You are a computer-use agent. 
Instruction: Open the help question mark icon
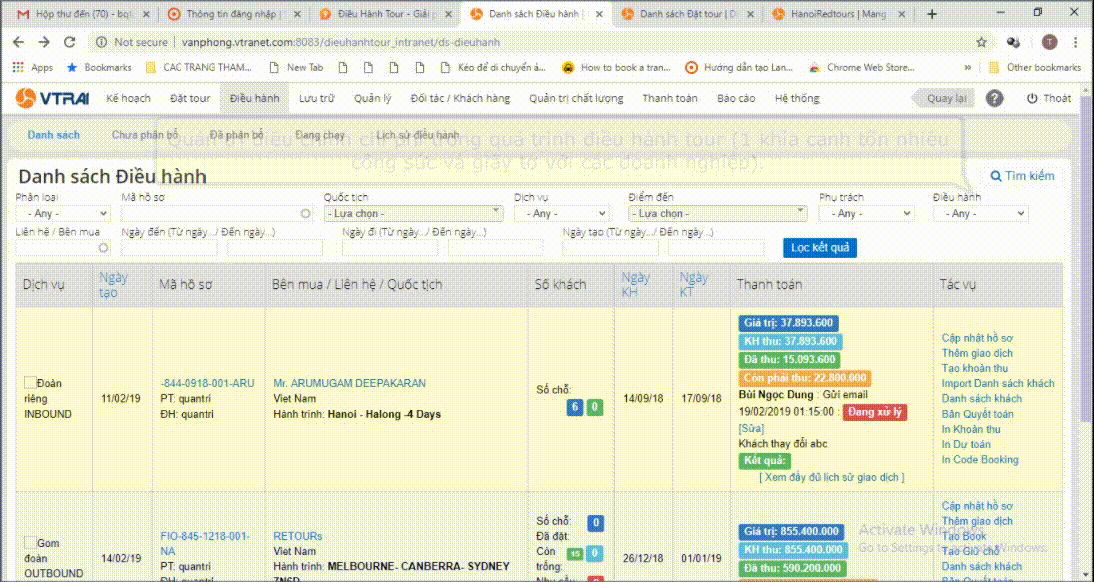pos(994,98)
